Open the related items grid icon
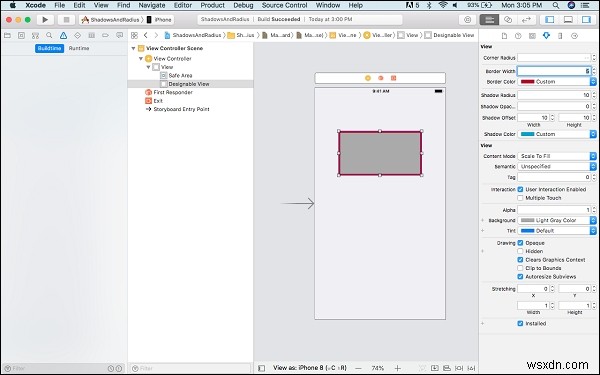The width and height of the screenshot is (600, 375). point(134,35)
